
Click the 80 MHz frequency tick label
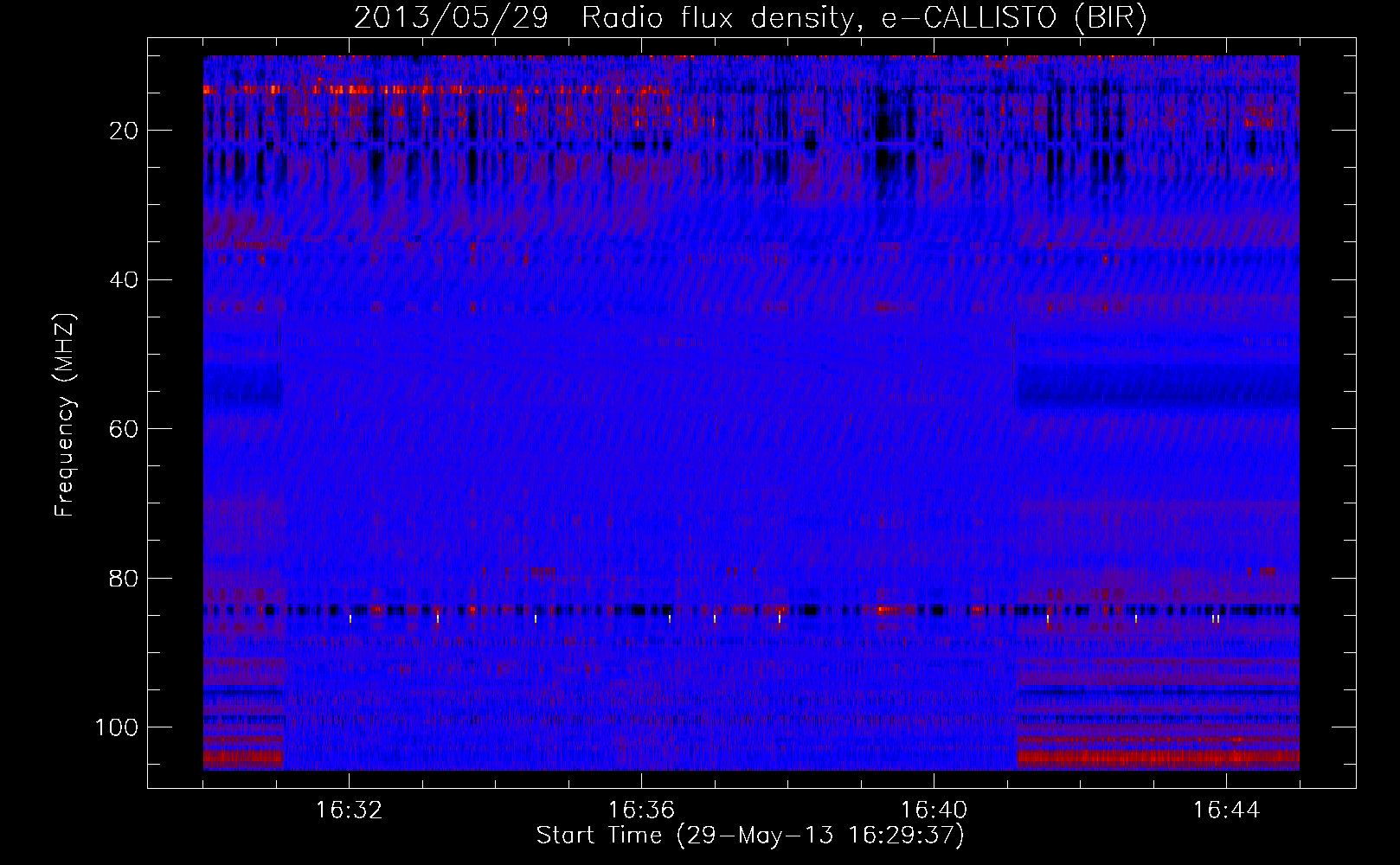124,579
